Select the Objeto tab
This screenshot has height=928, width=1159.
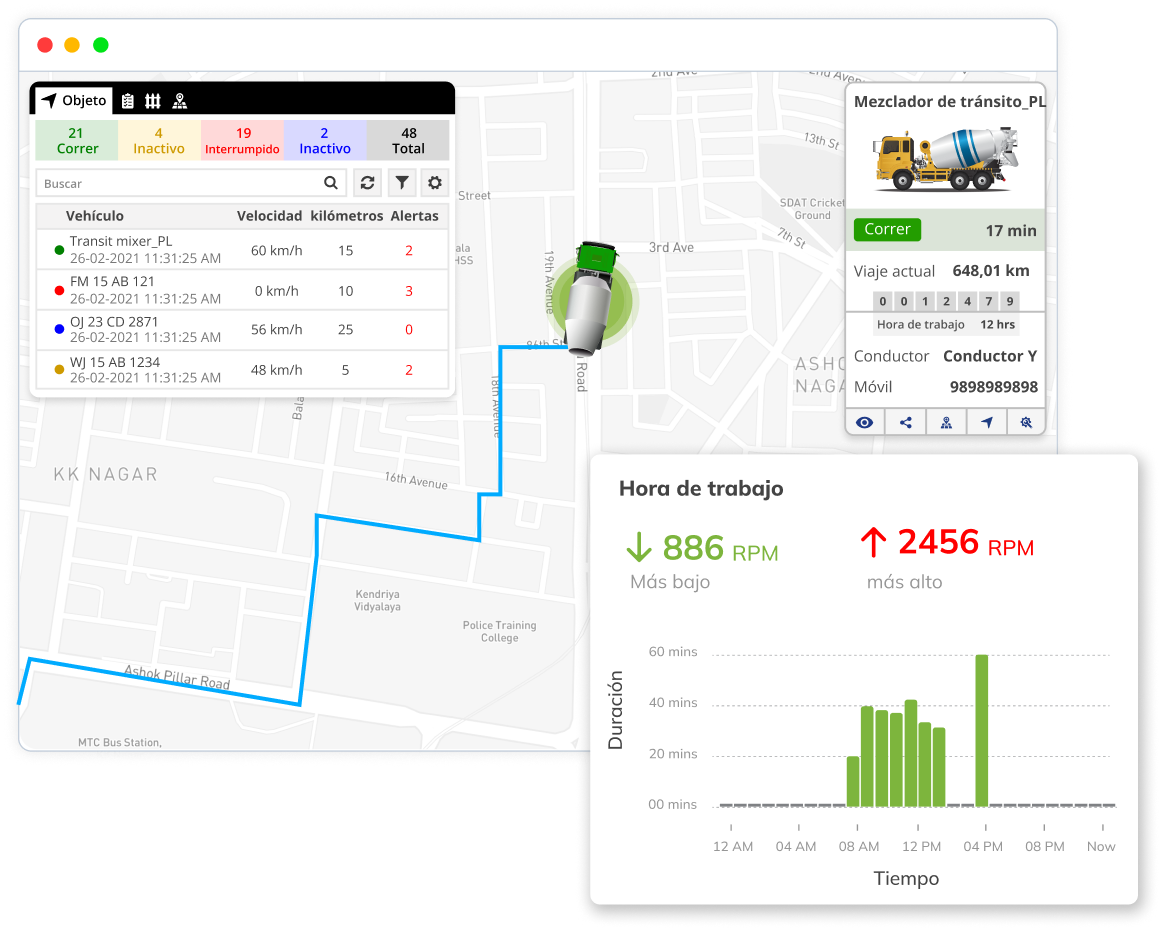[73, 100]
